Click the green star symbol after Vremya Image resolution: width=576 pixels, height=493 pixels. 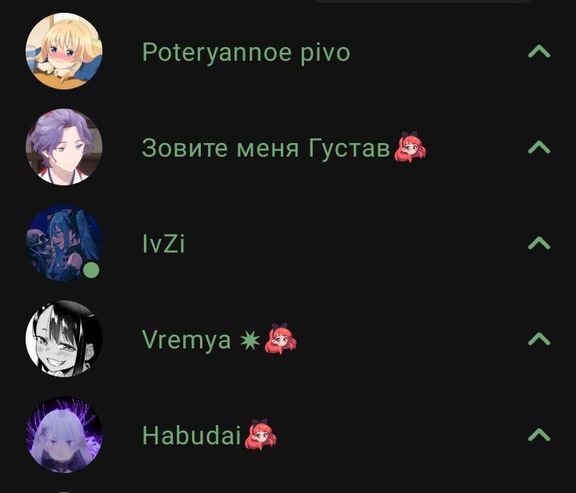coord(250,341)
